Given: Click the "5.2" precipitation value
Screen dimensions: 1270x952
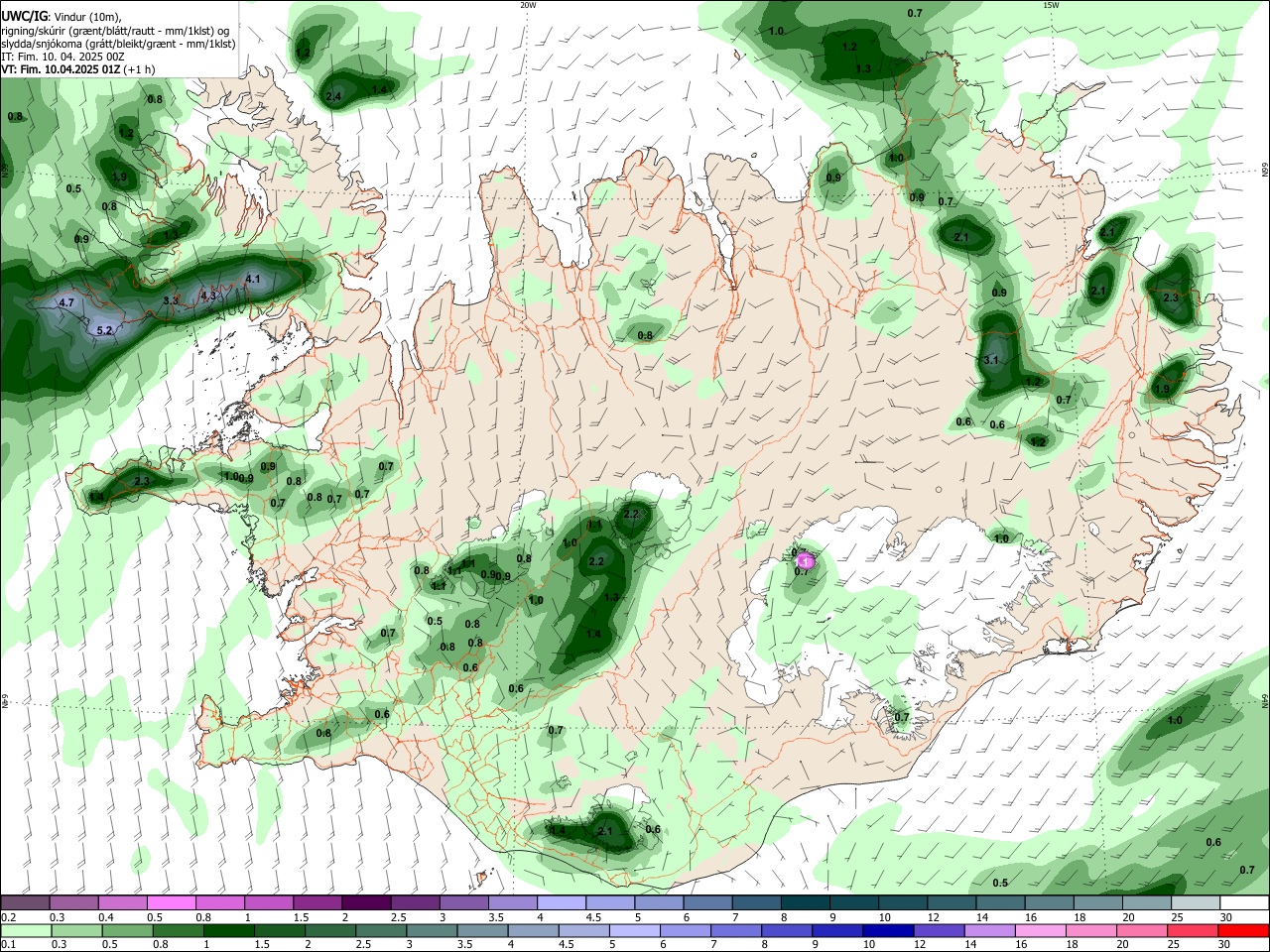Looking at the screenshot, I should (x=104, y=330).
